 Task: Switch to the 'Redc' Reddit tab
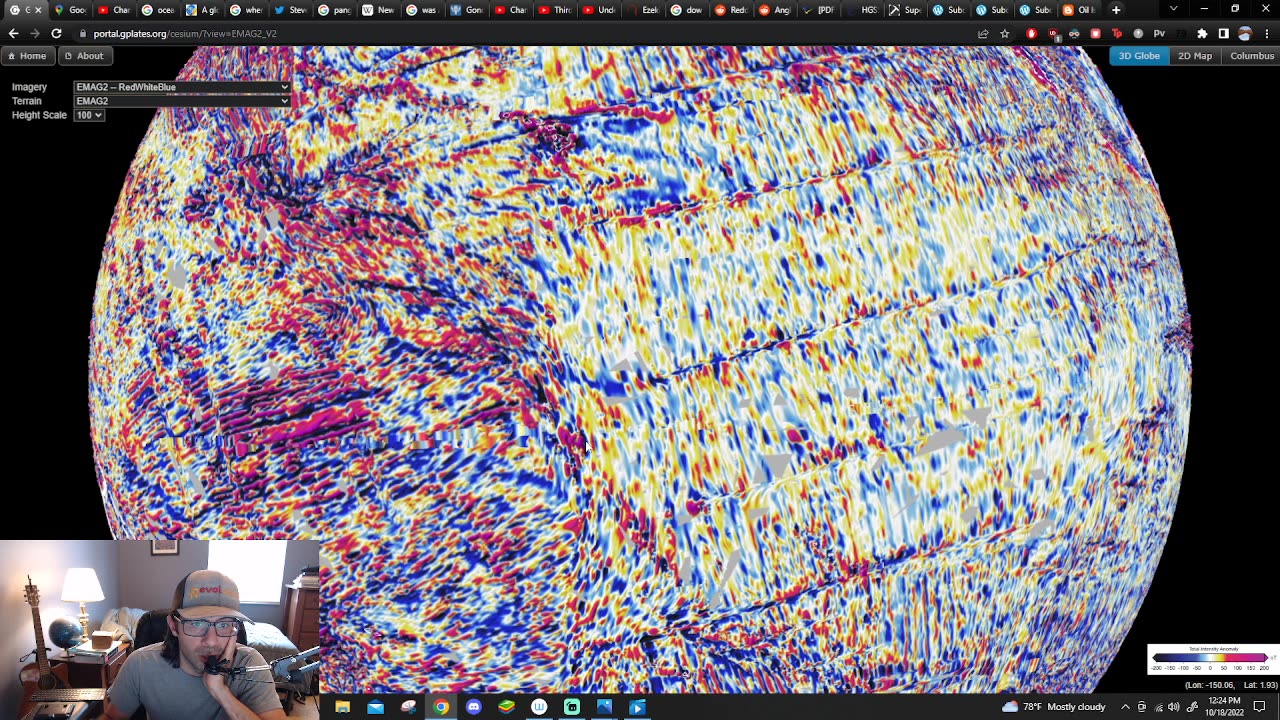point(731,10)
